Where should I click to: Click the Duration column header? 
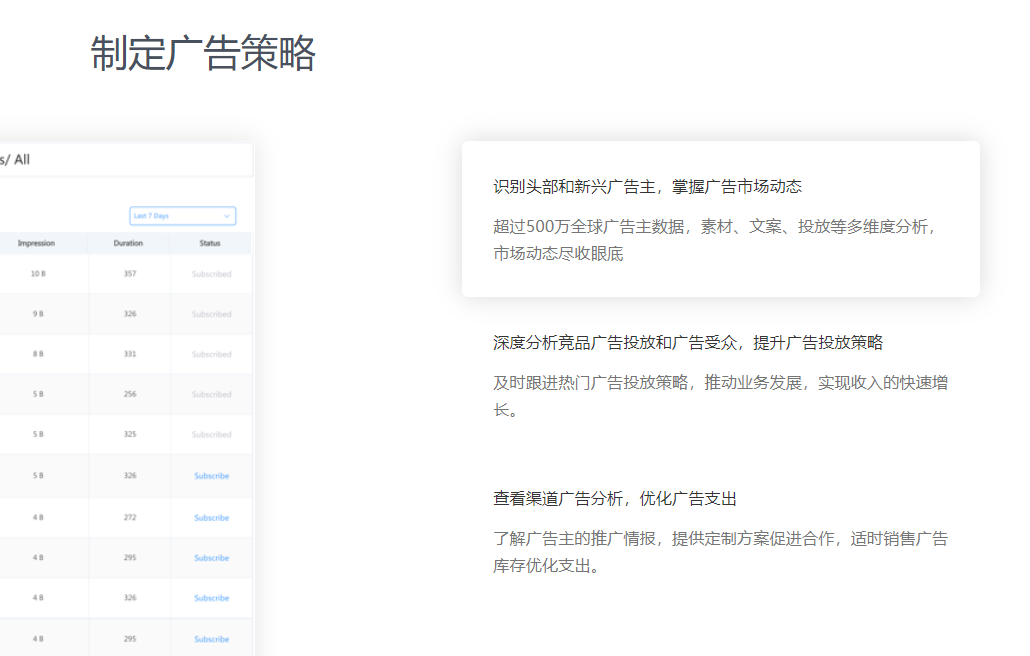128,243
